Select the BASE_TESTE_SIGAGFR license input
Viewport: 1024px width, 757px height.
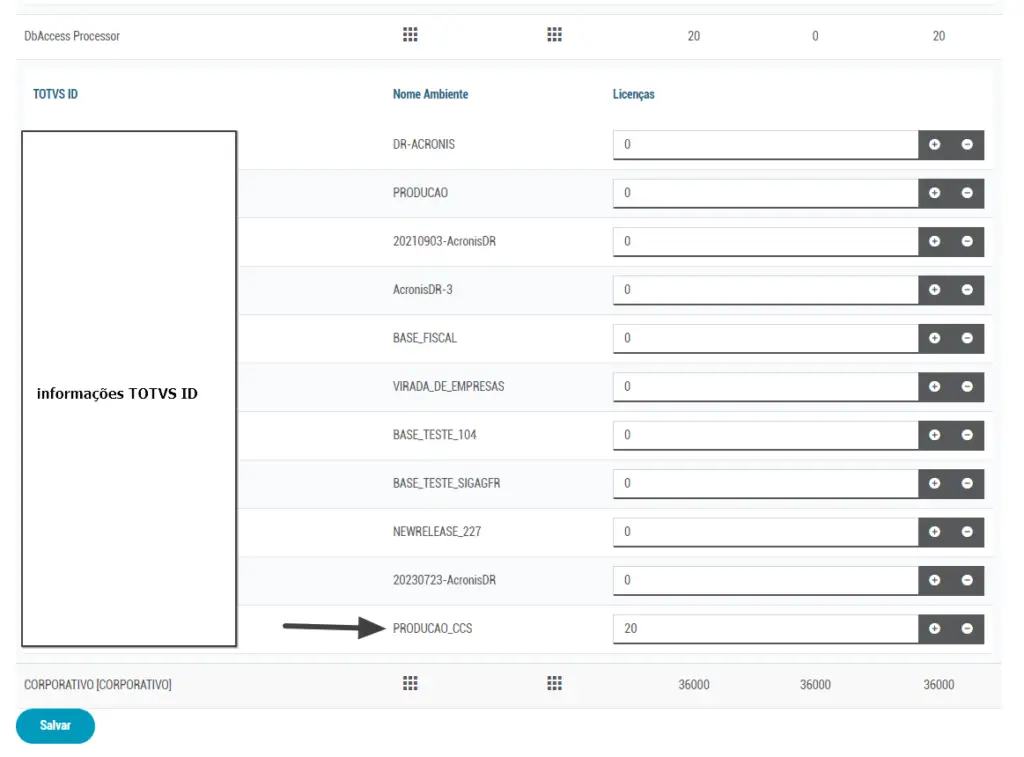coord(765,484)
